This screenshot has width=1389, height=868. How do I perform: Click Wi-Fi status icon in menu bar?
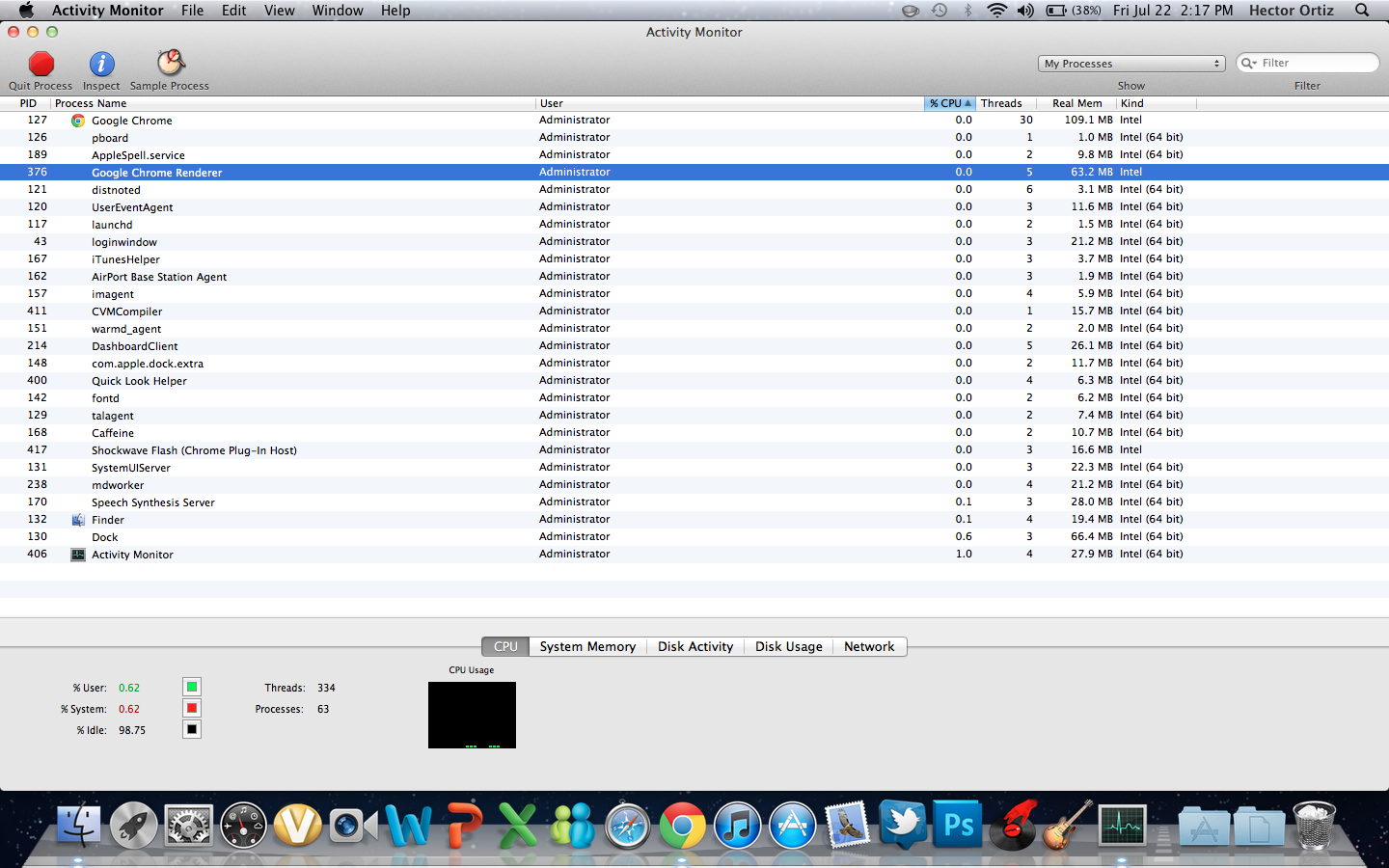pyautogui.click(x=996, y=11)
